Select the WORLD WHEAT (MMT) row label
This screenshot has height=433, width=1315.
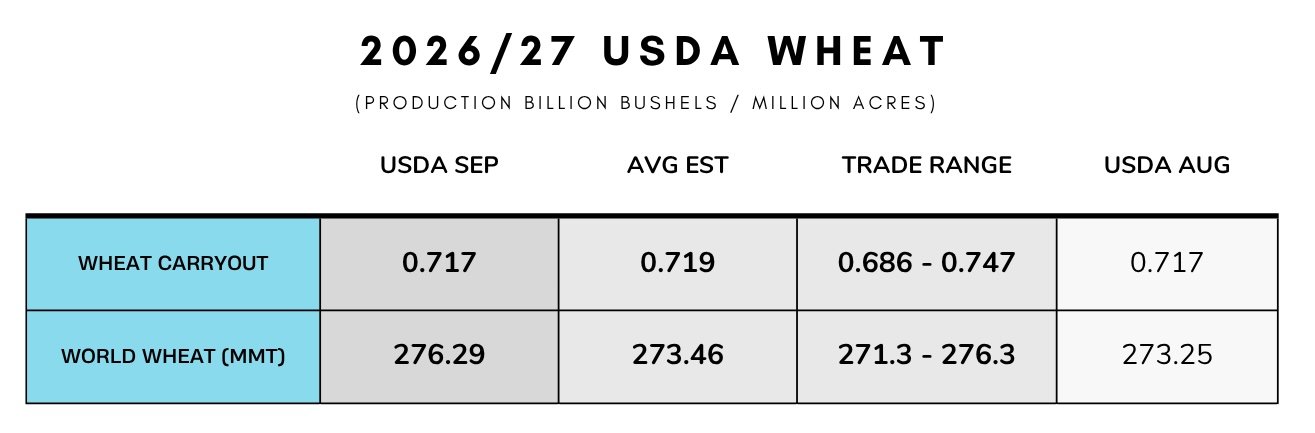pyautogui.click(x=173, y=356)
